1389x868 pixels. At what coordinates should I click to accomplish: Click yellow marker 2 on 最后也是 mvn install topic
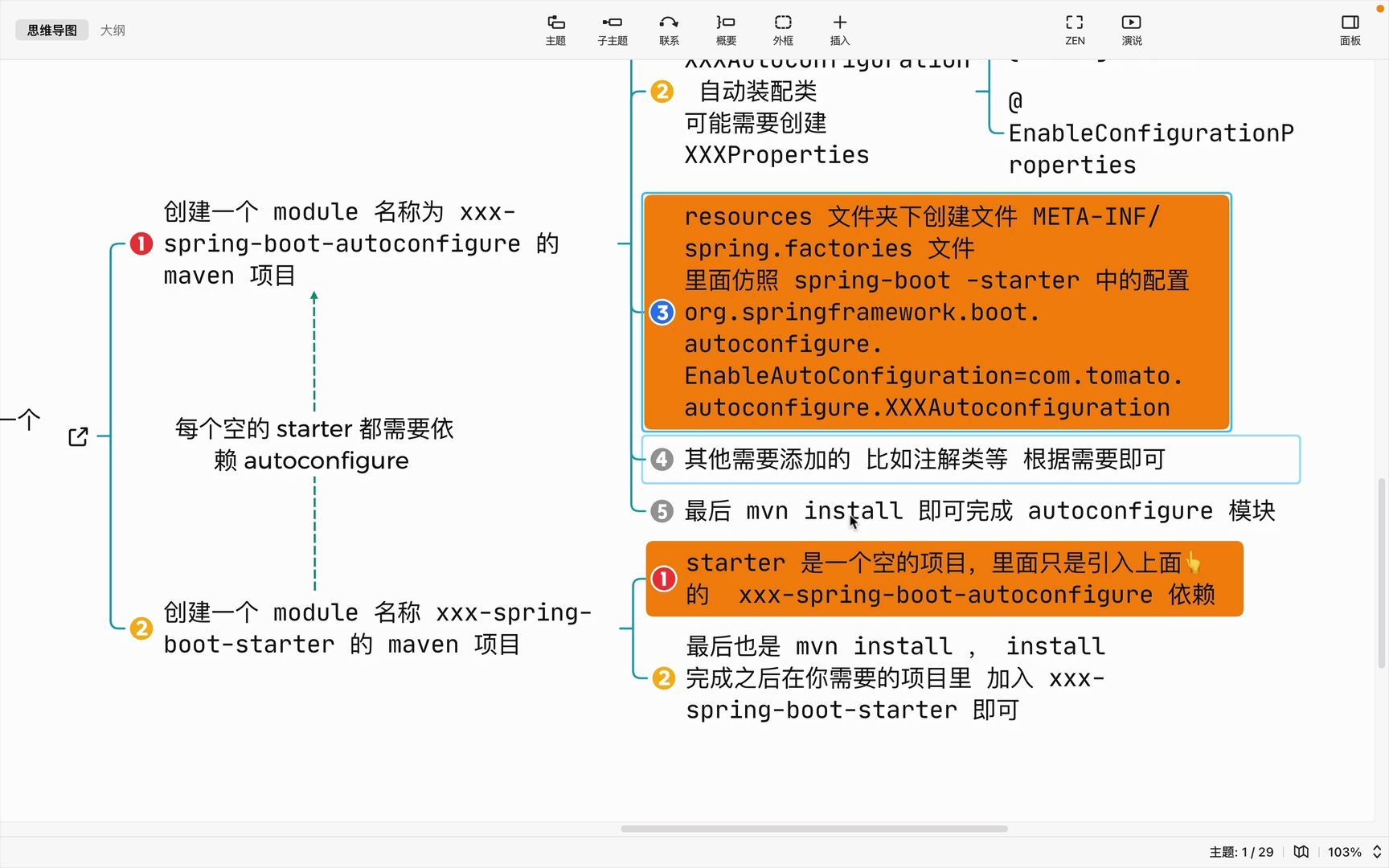click(x=664, y=678)
